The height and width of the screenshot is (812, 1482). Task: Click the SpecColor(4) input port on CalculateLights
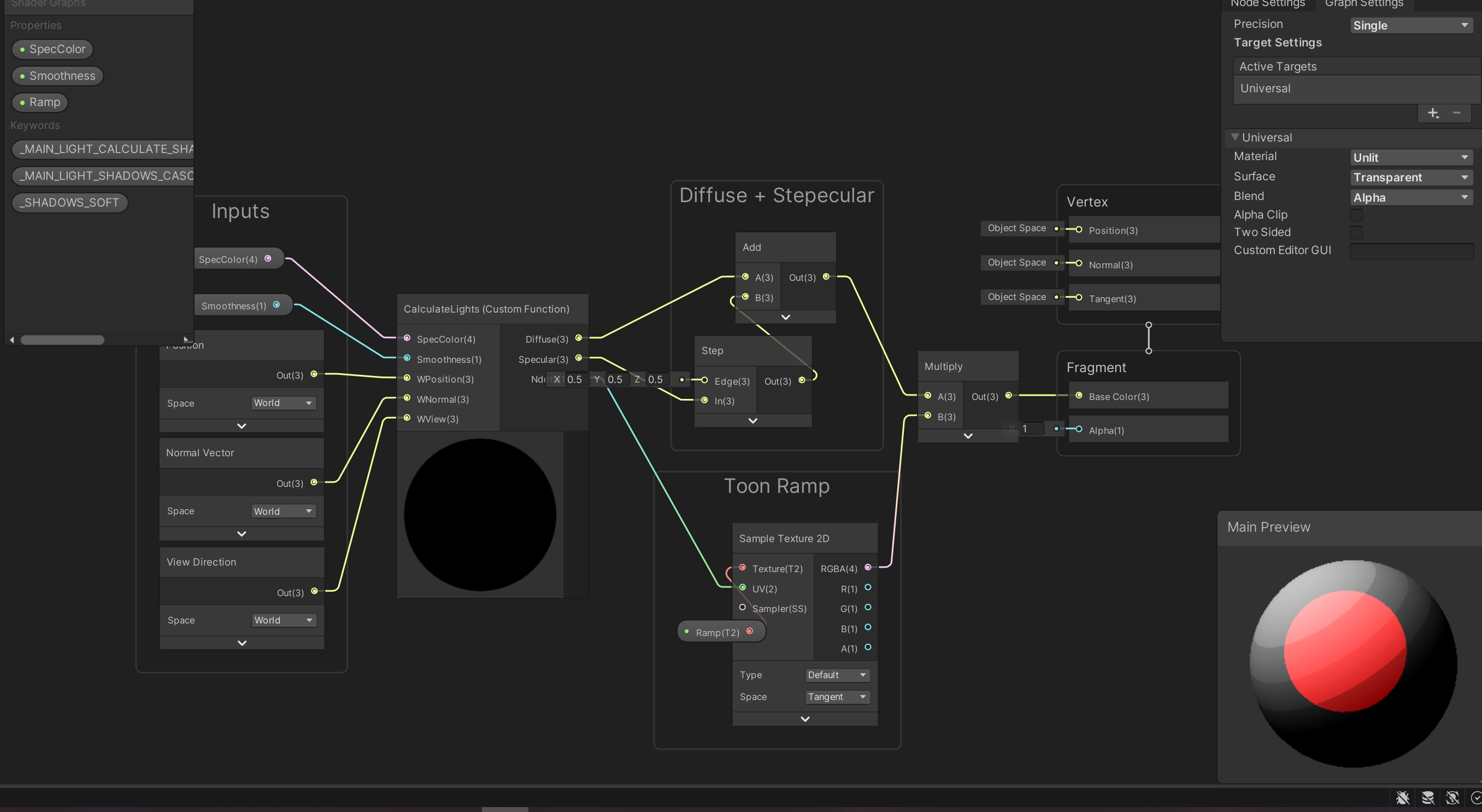[x=407, y=338]
